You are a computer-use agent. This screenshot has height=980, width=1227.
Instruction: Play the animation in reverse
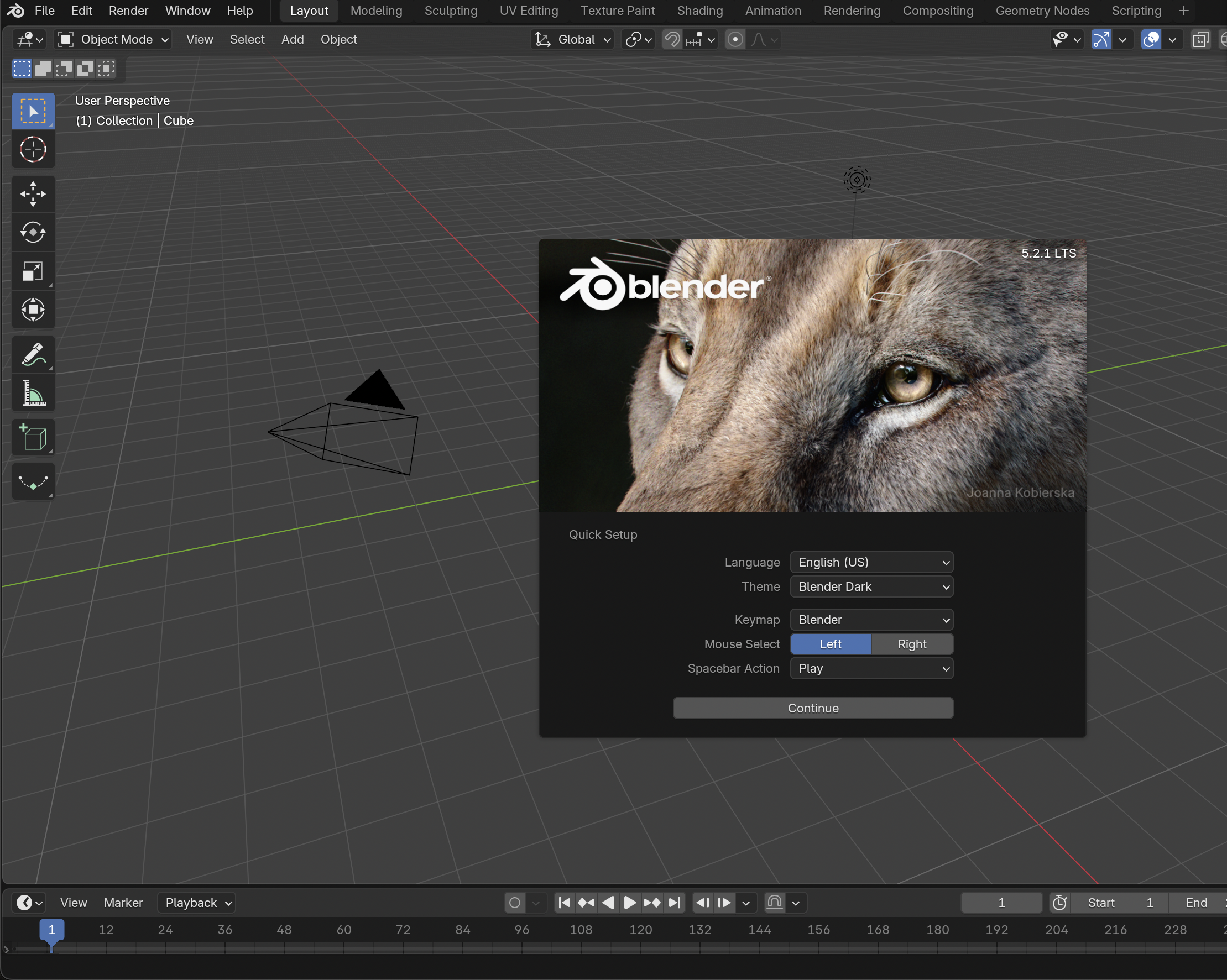[x=608, y=903]
